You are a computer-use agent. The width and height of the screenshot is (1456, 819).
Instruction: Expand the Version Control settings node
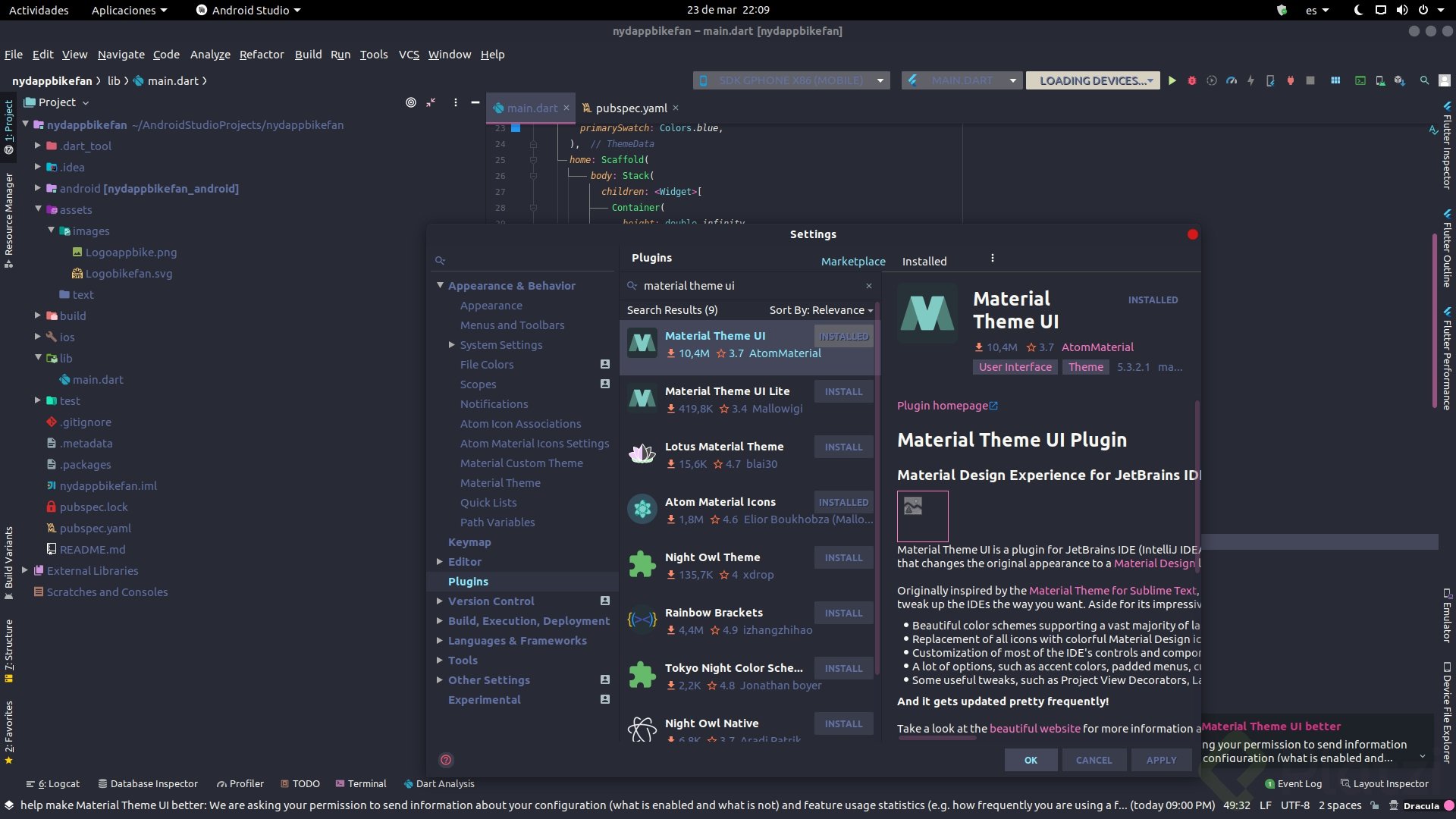click(x=440, y=601)
